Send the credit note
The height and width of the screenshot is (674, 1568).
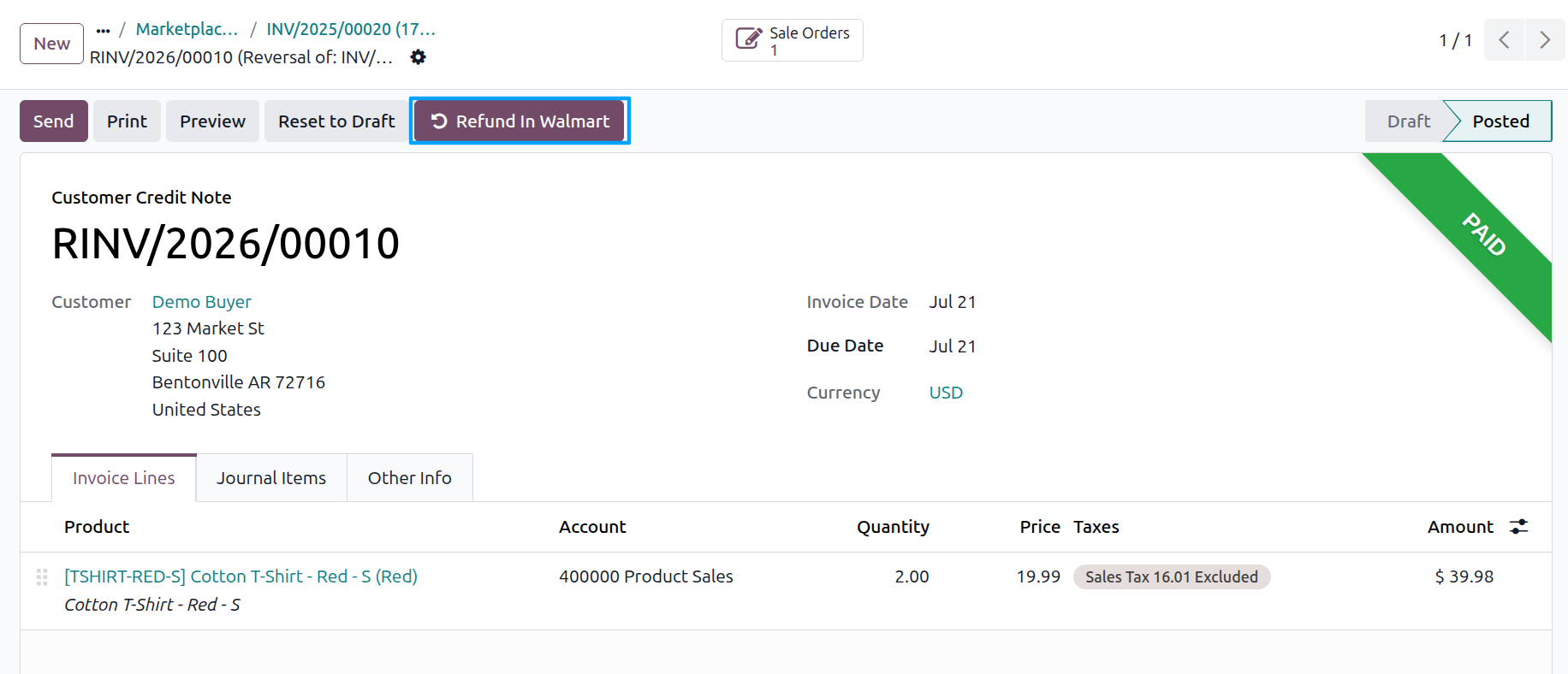[x=54, y=121]
